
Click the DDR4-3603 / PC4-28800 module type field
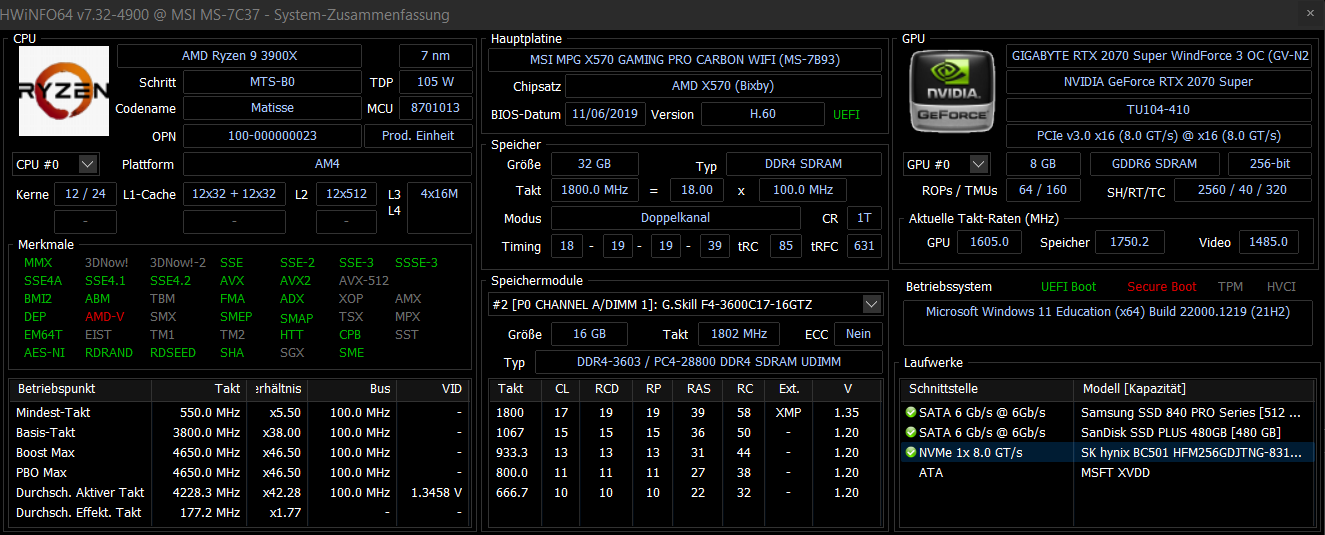708,362
